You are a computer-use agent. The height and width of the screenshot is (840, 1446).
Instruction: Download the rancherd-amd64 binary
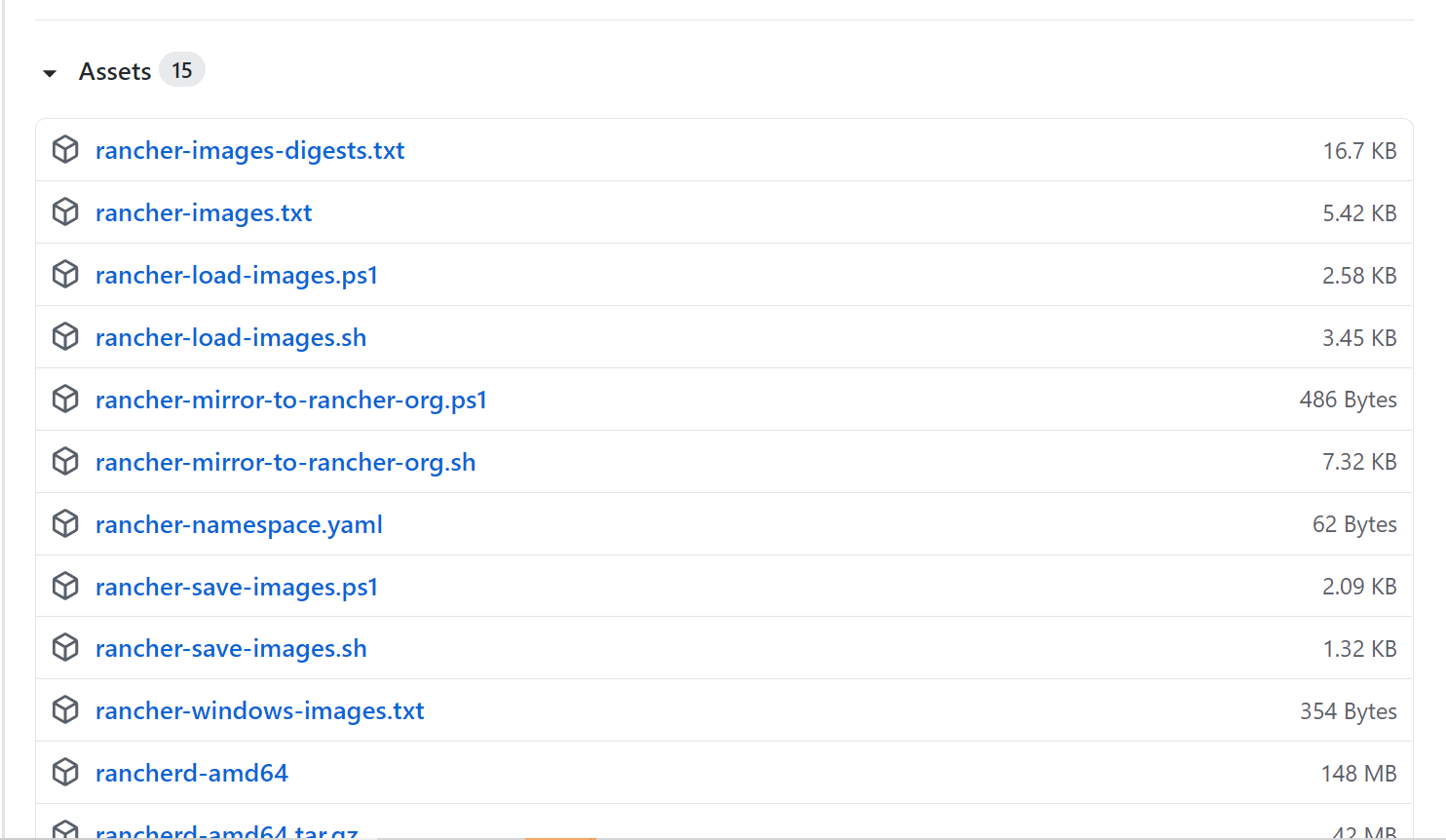[192, 774]
